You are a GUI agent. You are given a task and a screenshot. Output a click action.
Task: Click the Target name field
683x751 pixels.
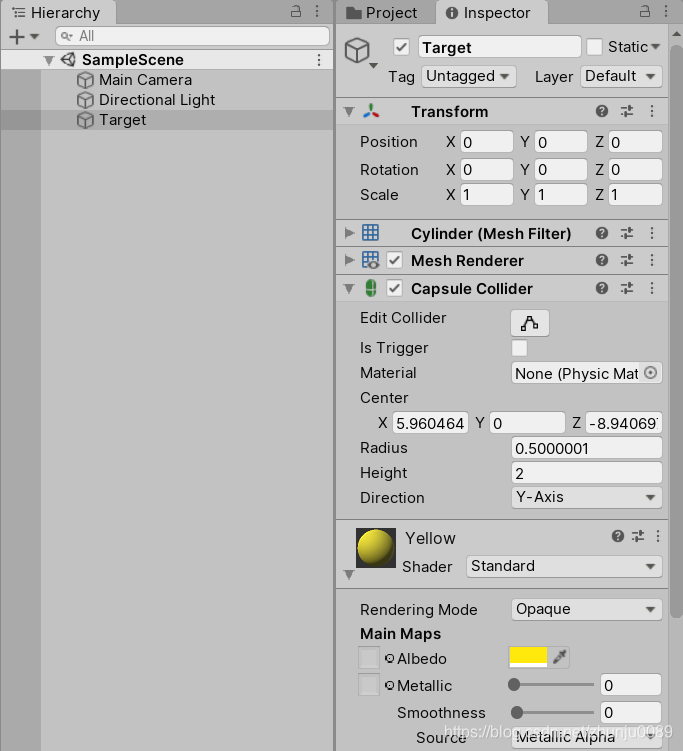[500, 47]
